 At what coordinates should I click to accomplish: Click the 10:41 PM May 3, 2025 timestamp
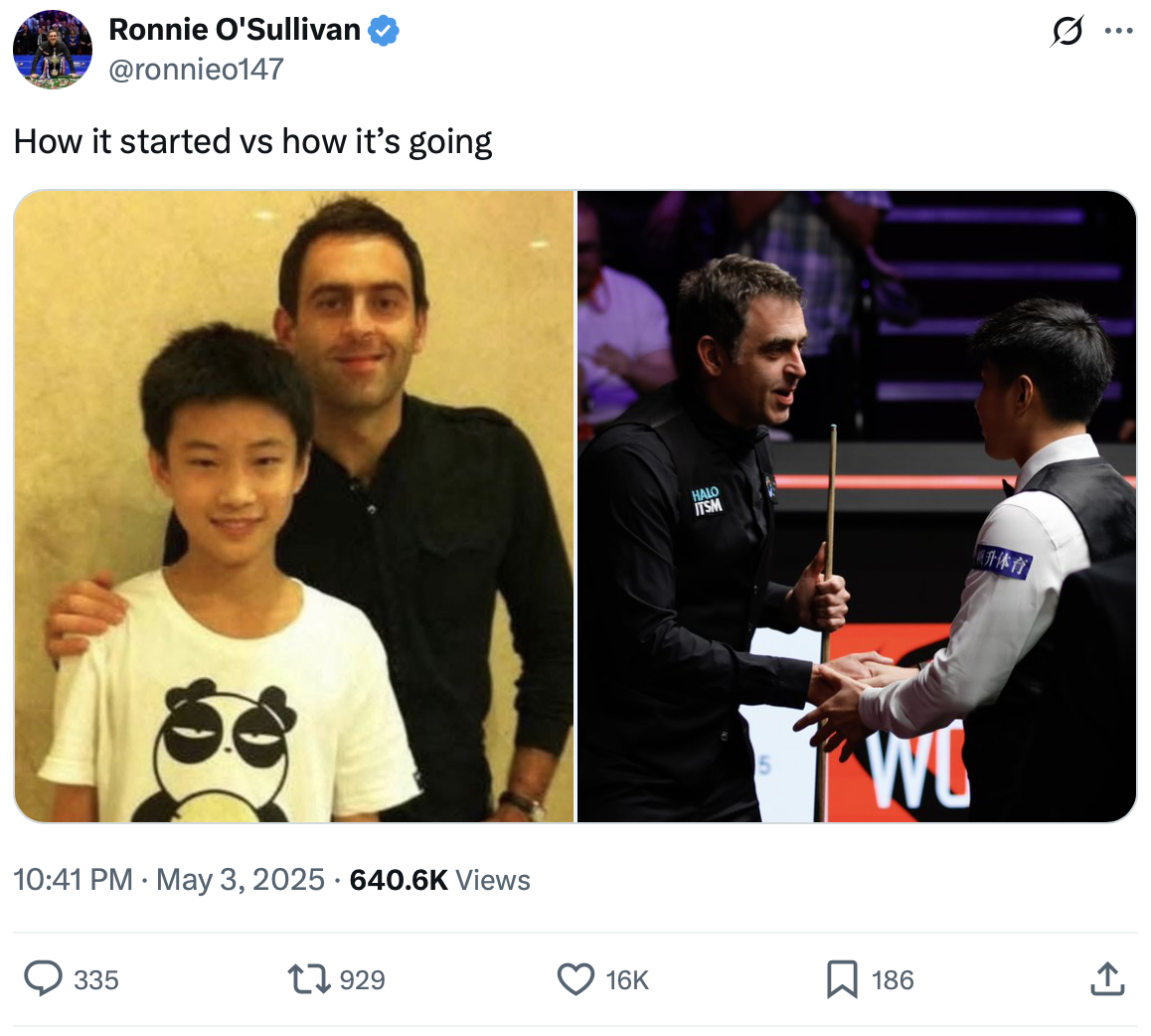(x=169, y=880)
